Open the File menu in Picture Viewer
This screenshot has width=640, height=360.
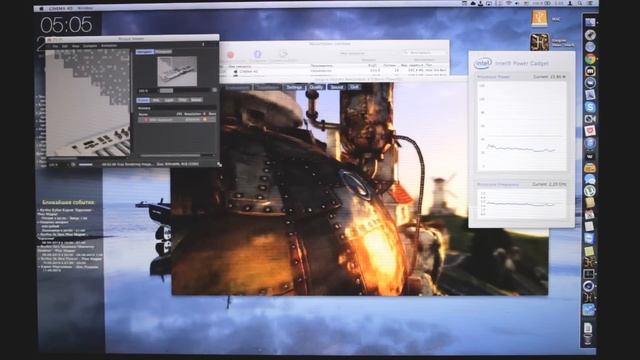[x=55, y=46]
